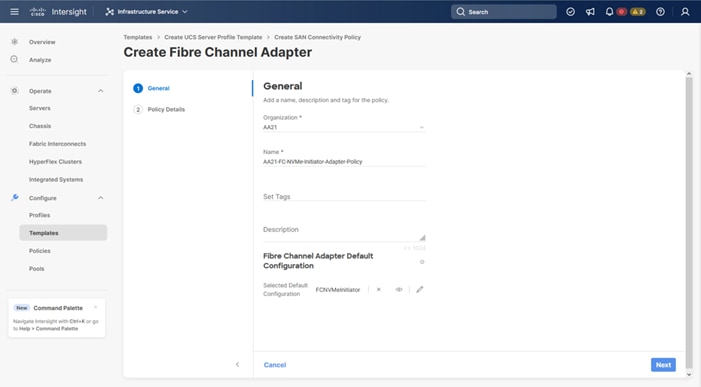701x387 pixels.
Task: Open the Organization dropdown AA21
Action: click(344, 127)
